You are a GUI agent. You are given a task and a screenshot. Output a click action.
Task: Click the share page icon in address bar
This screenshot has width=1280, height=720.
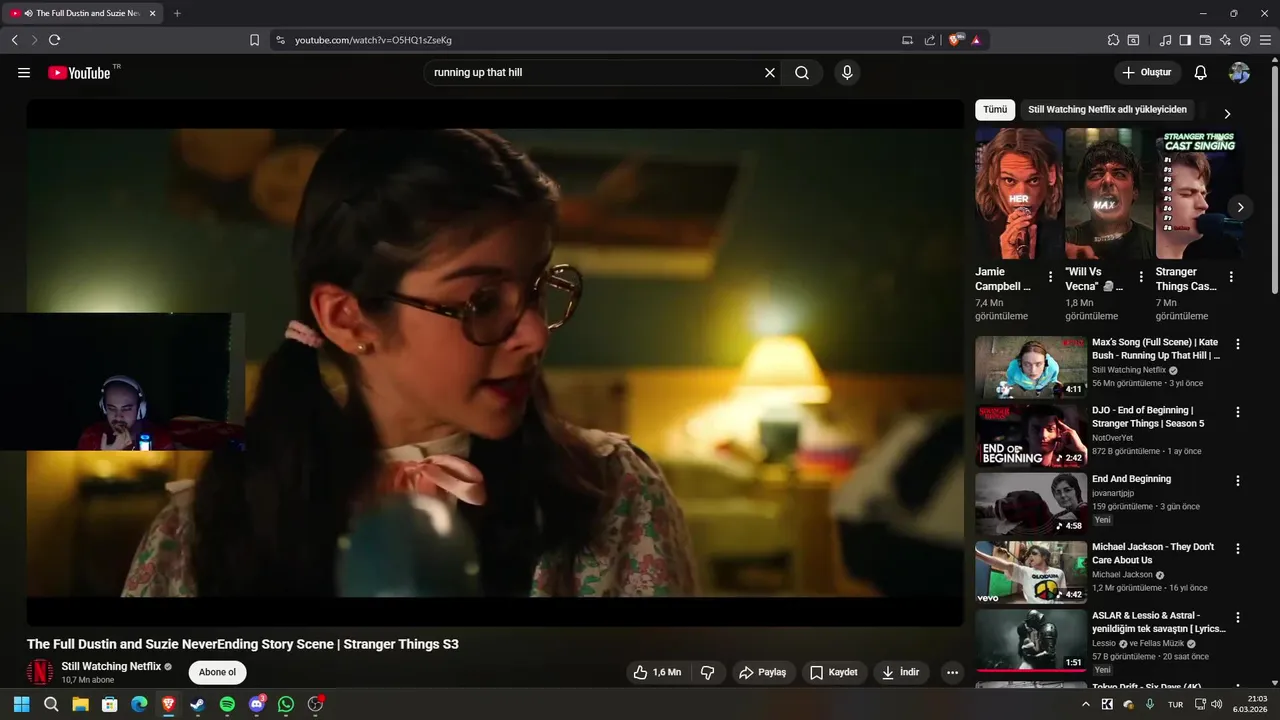tap(930, 40)
